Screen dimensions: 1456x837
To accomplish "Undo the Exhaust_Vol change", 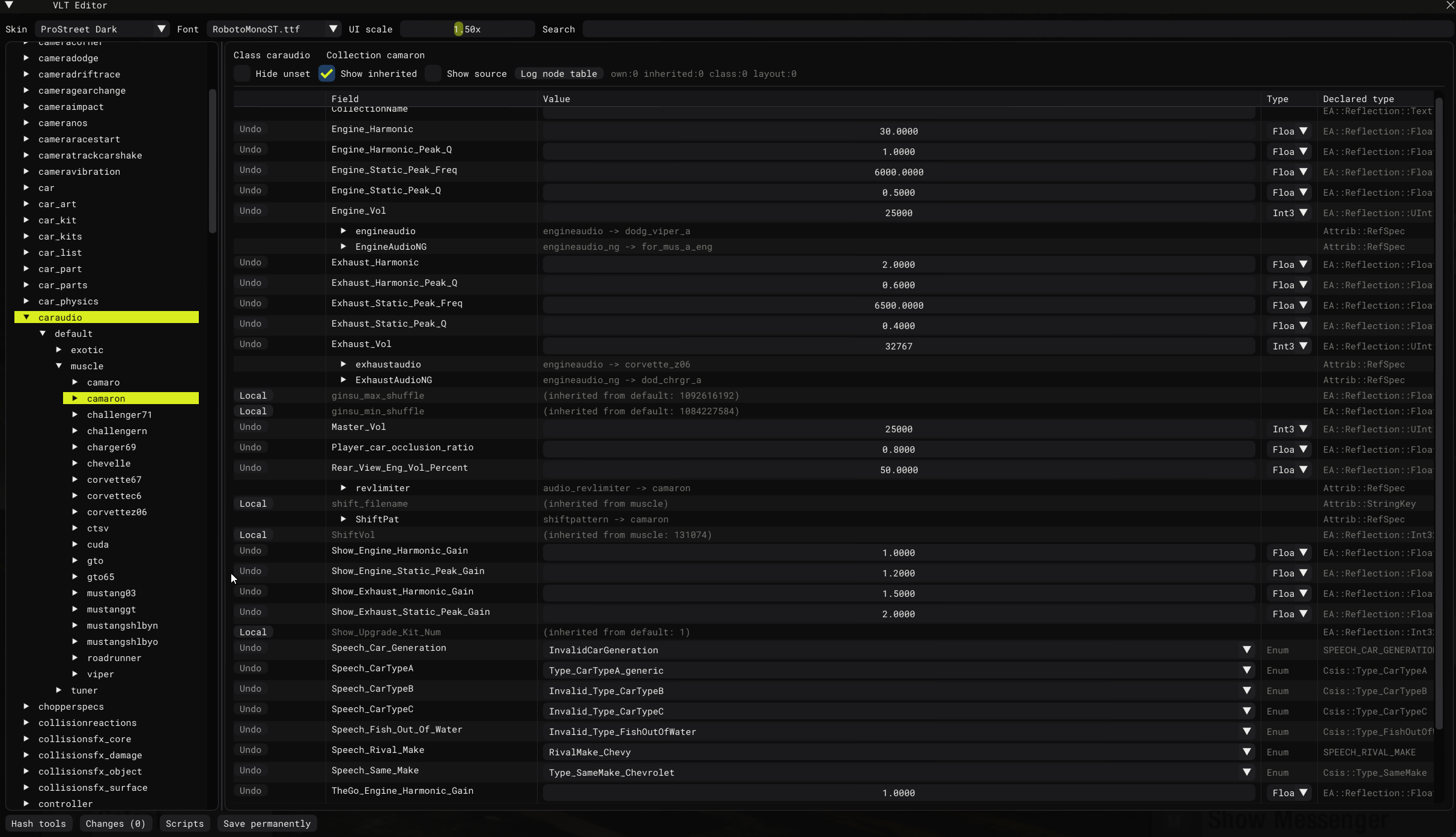I will point(250,344).
